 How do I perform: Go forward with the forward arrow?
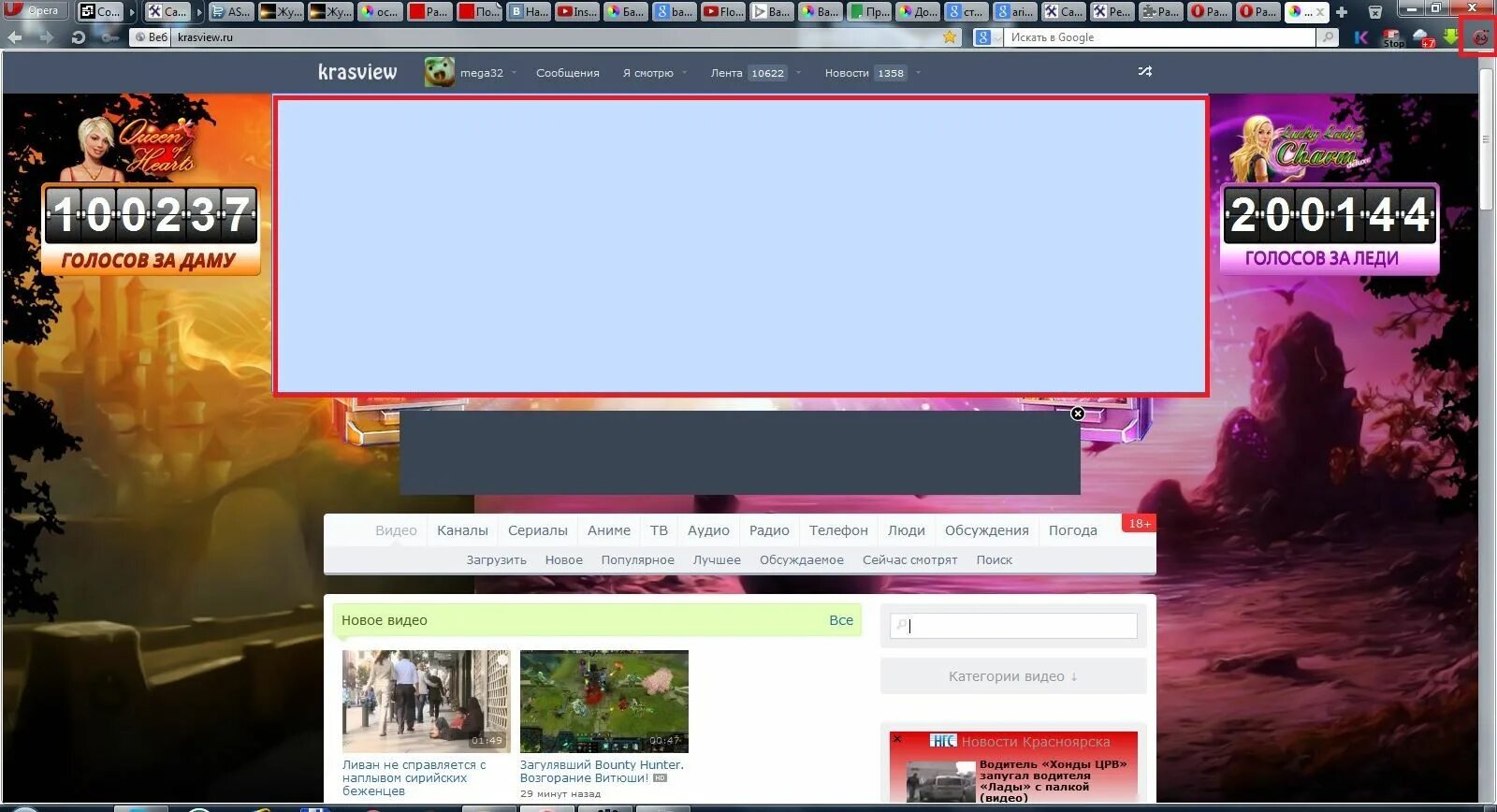click(x=46, y=37)
